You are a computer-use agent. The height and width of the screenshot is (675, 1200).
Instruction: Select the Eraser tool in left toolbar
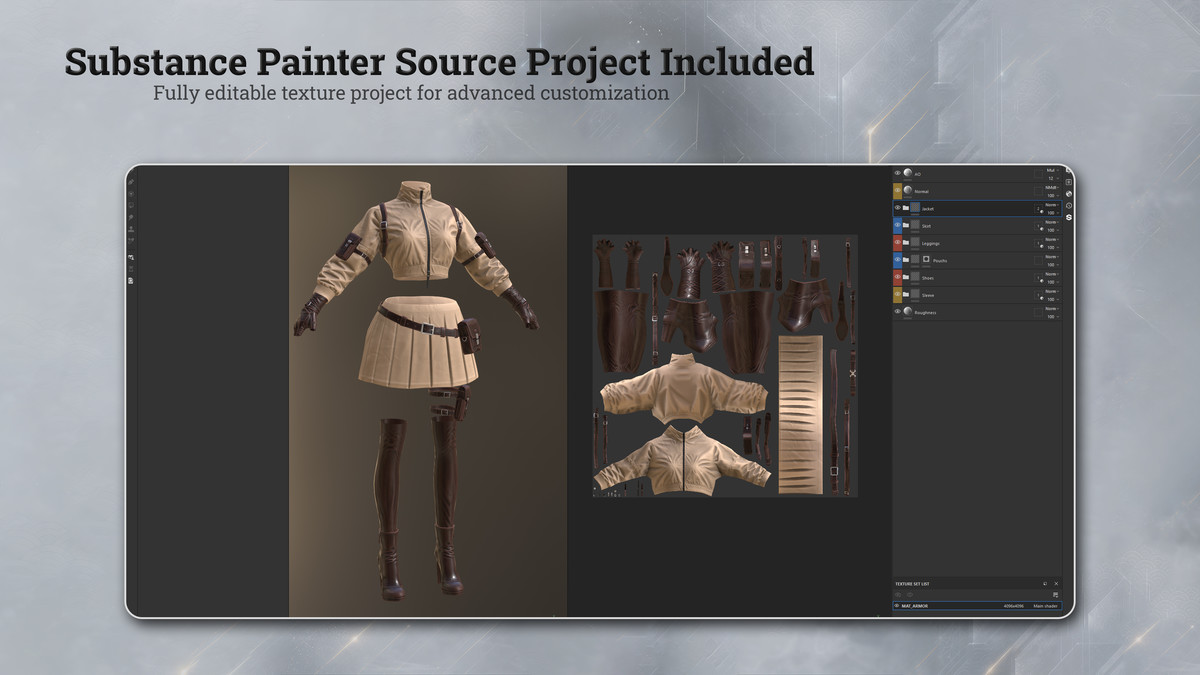(131, 194)
